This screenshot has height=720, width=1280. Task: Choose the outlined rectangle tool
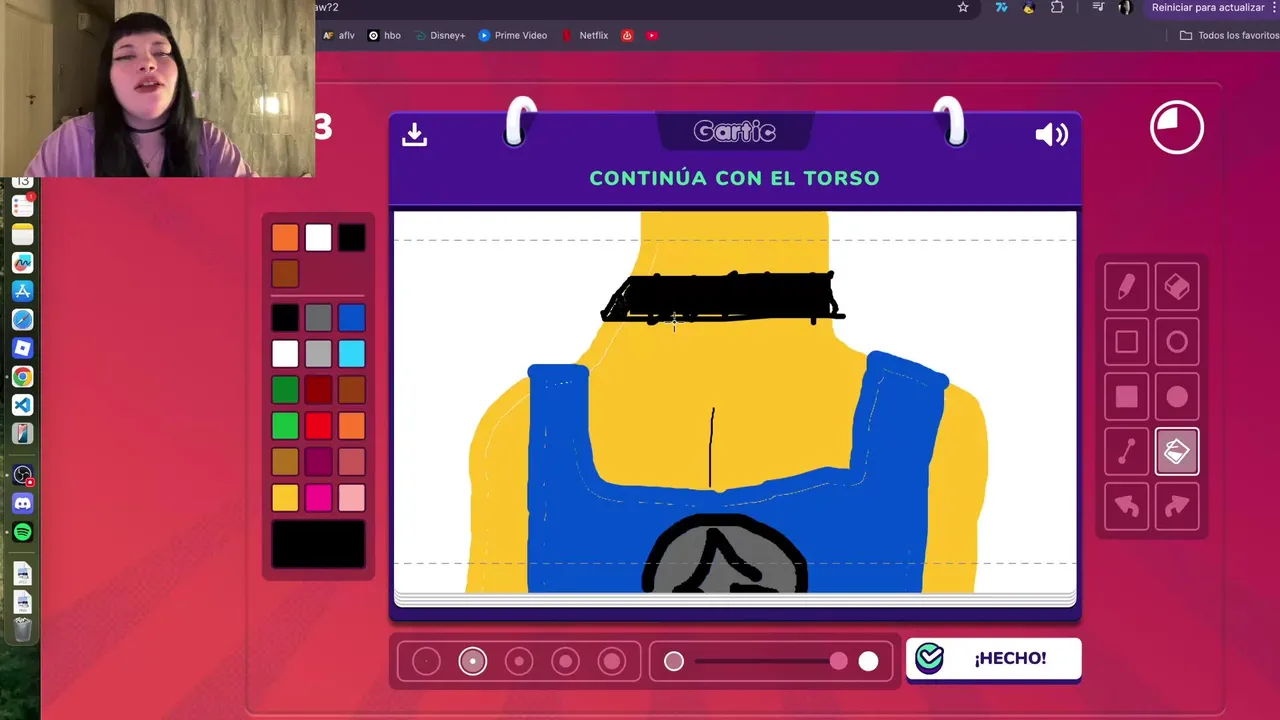pyautogui.click(x=1127, y=343)
